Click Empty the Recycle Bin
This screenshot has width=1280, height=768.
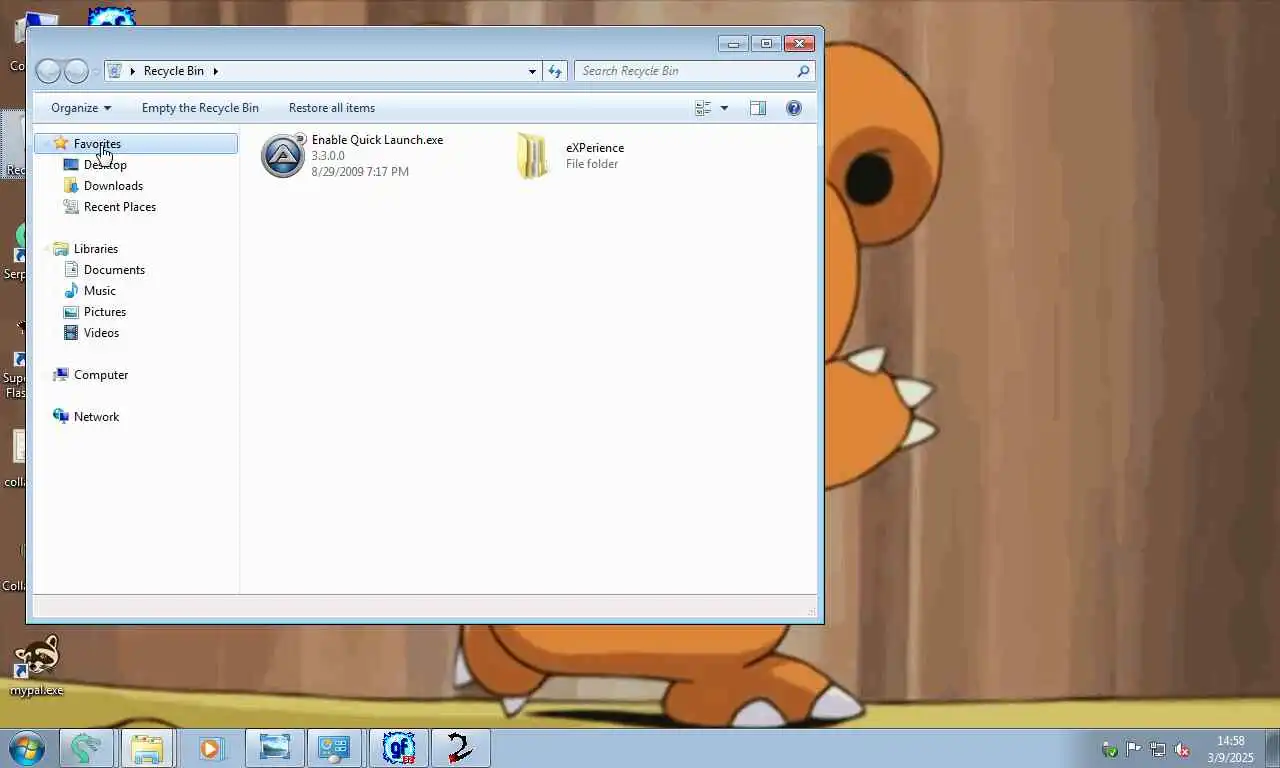200,108
